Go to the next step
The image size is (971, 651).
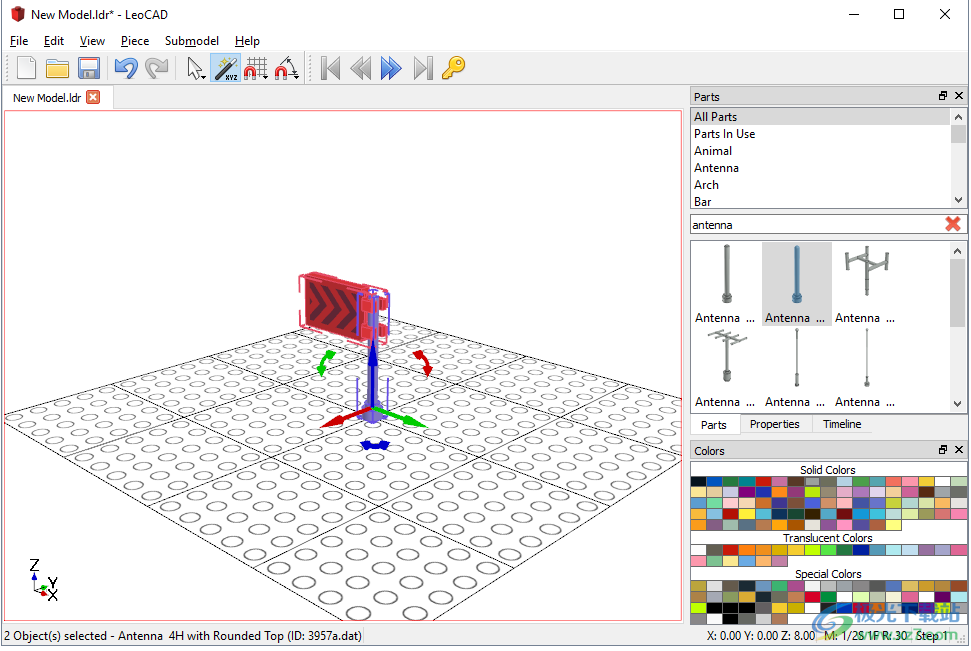coord(391,68)
